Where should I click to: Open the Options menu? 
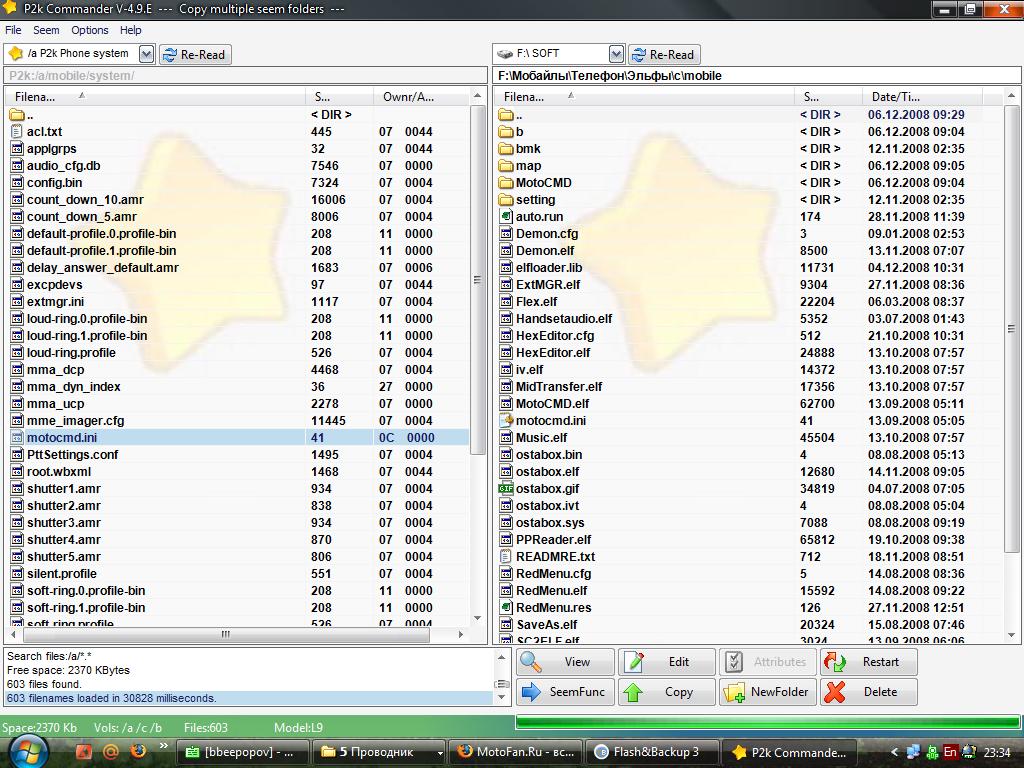coord(89,30)
